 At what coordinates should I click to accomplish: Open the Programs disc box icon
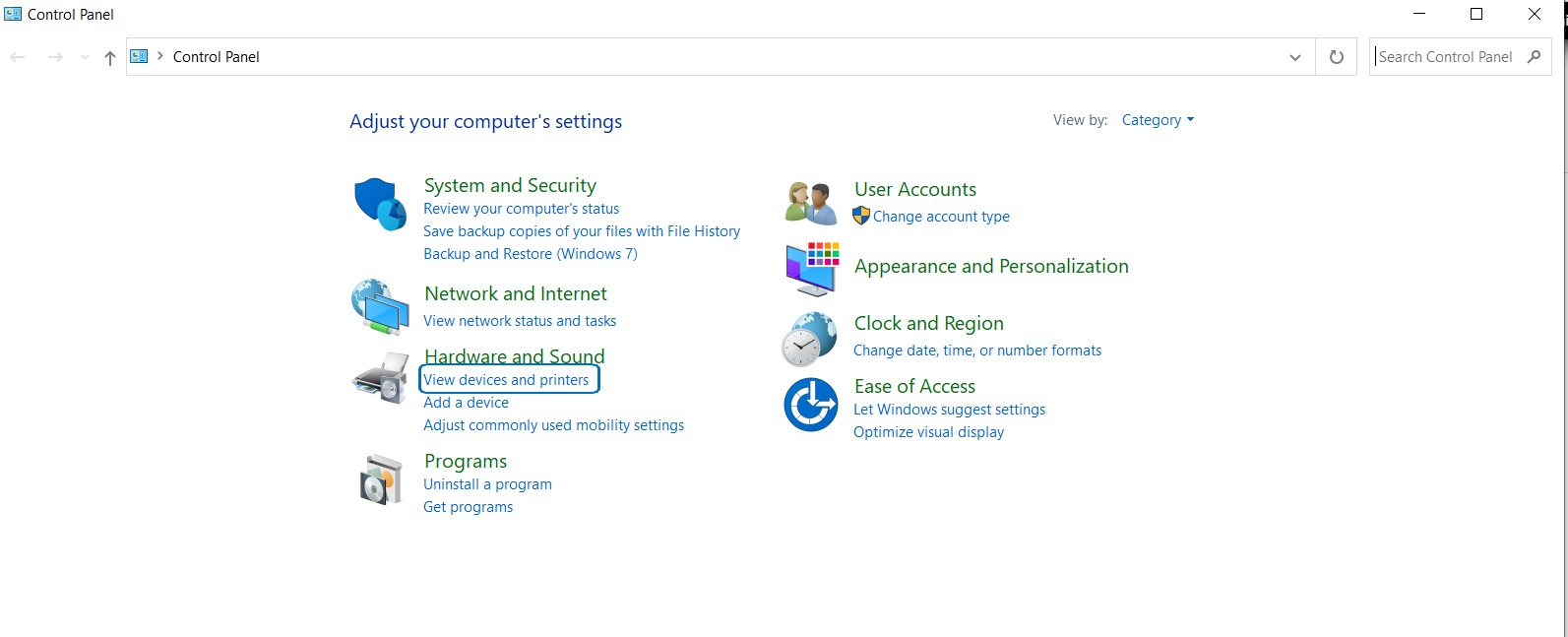tap(381, 479)
